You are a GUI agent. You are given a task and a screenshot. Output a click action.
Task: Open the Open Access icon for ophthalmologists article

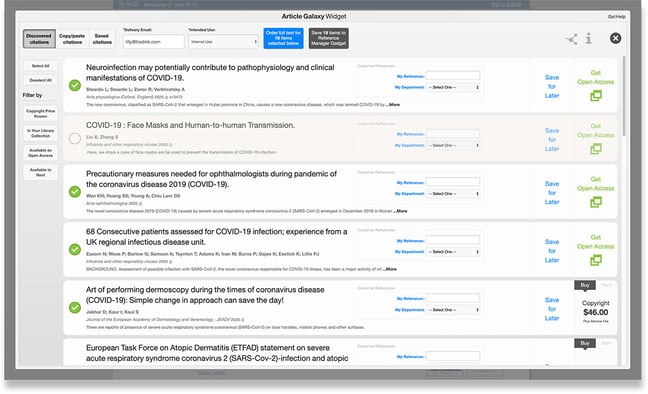point(596,202)
